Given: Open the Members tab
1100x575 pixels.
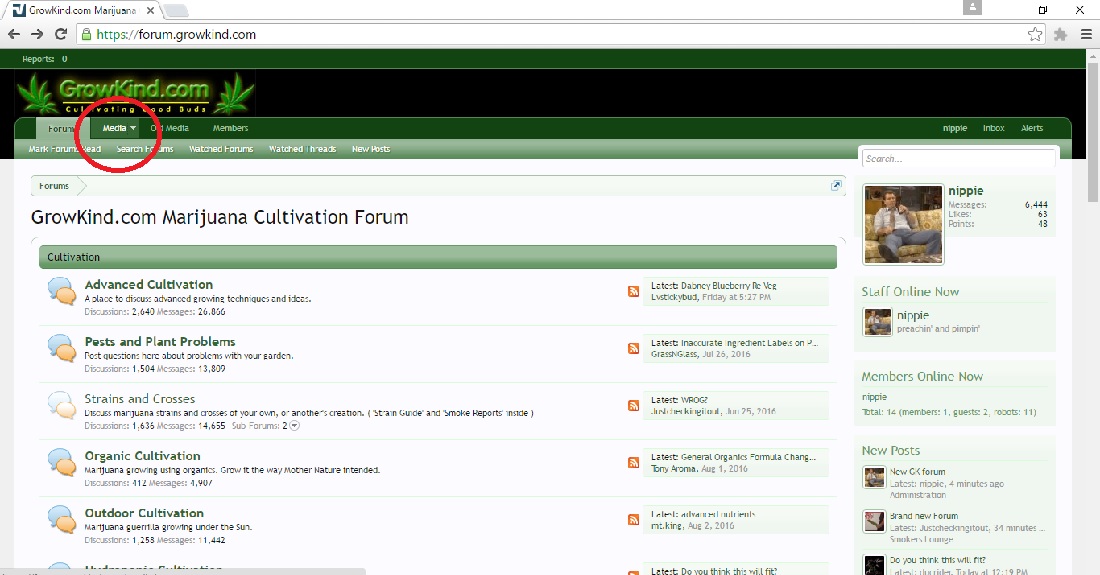Looking at the screenshot, I should (x=230, y=128).
